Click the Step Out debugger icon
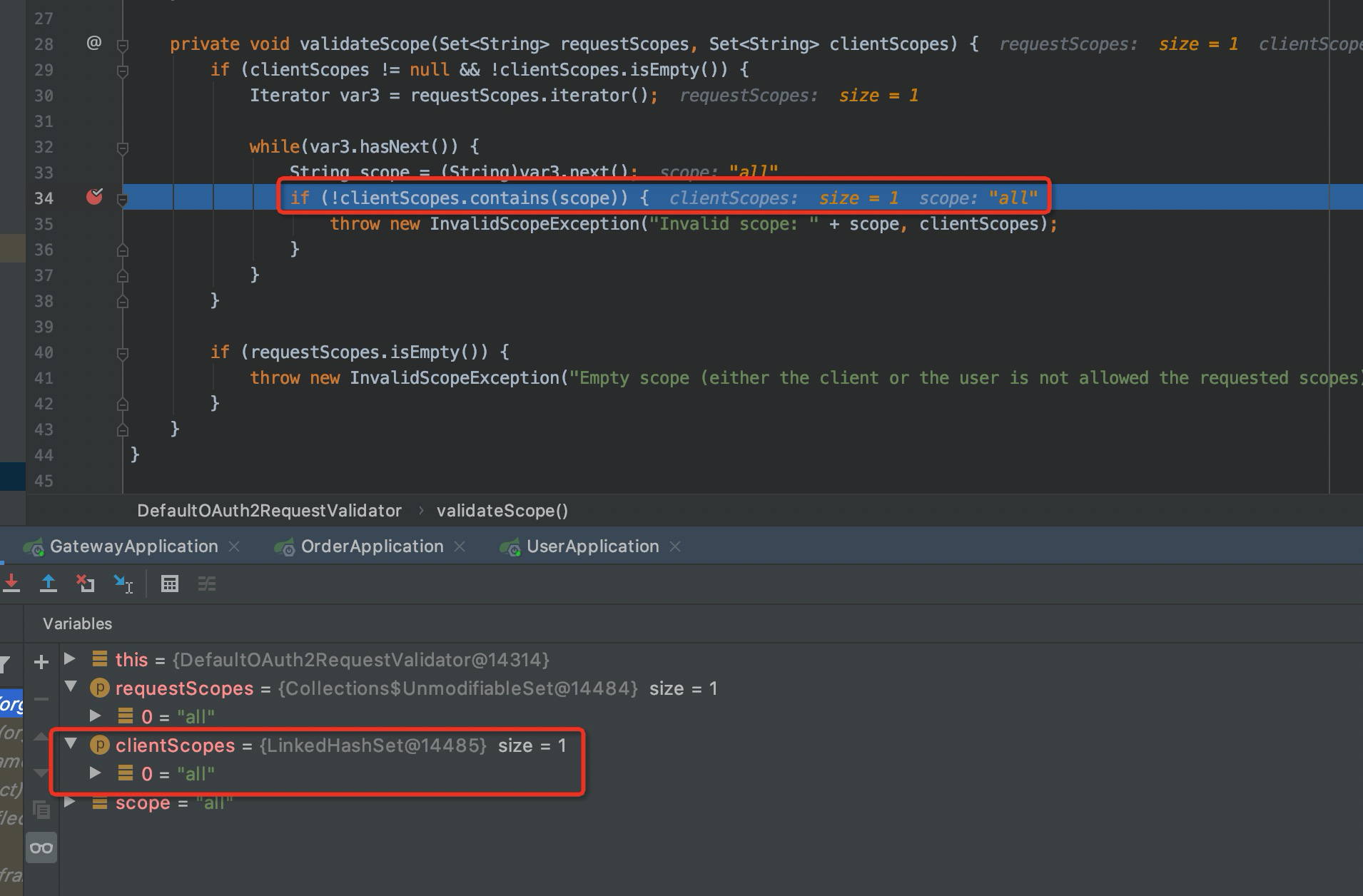 click(x=49, y=584)
